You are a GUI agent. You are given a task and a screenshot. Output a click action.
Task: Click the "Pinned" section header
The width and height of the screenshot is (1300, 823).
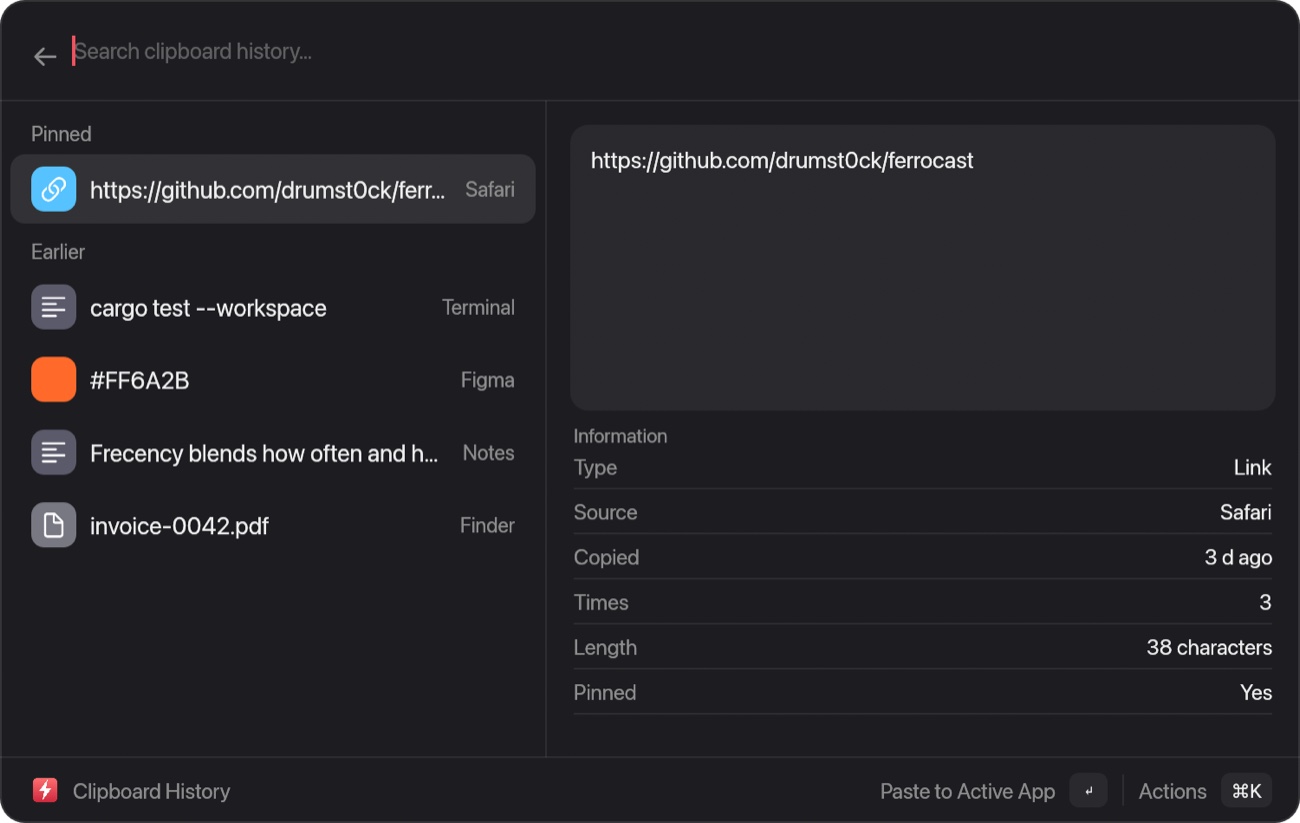click(x=61, y=134)
